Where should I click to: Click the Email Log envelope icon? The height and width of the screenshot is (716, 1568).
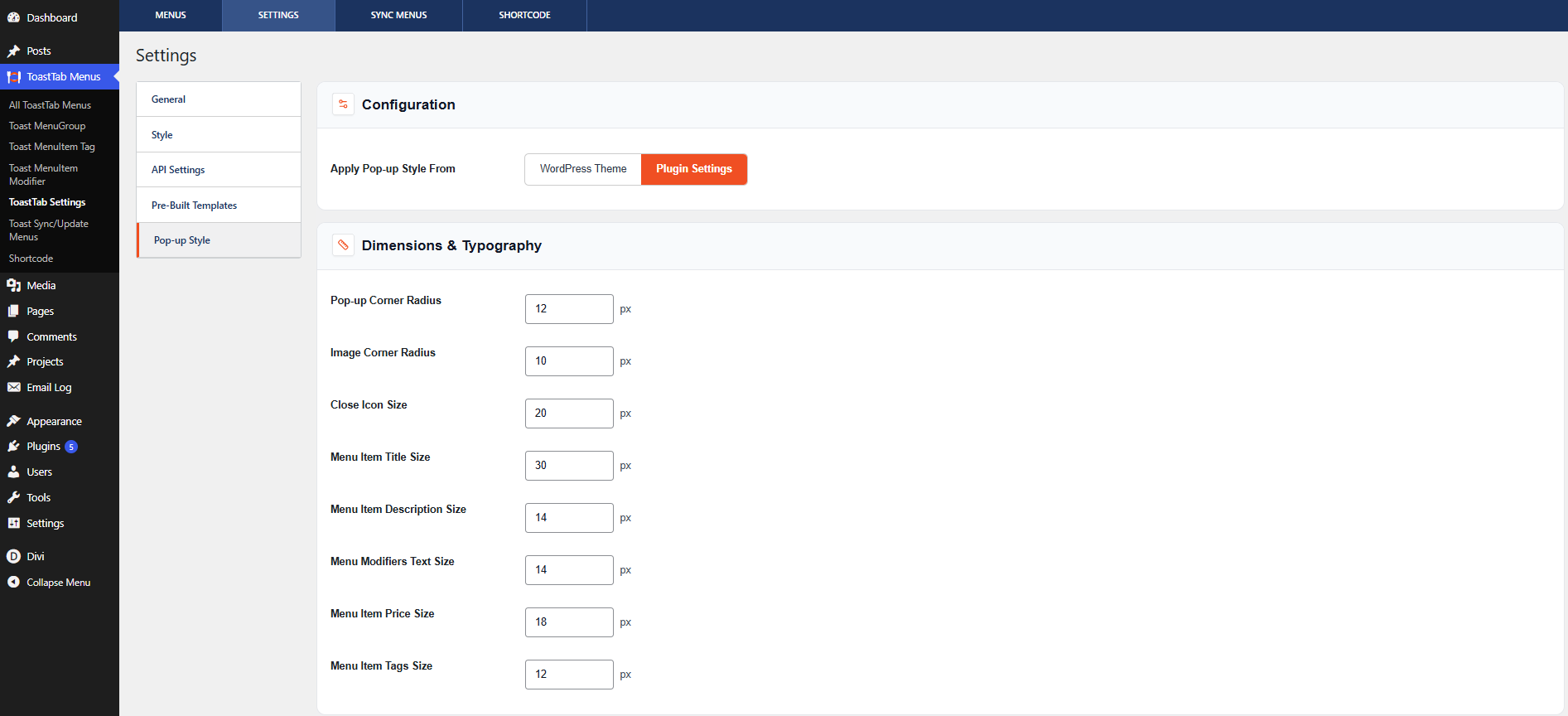point(13,387)
